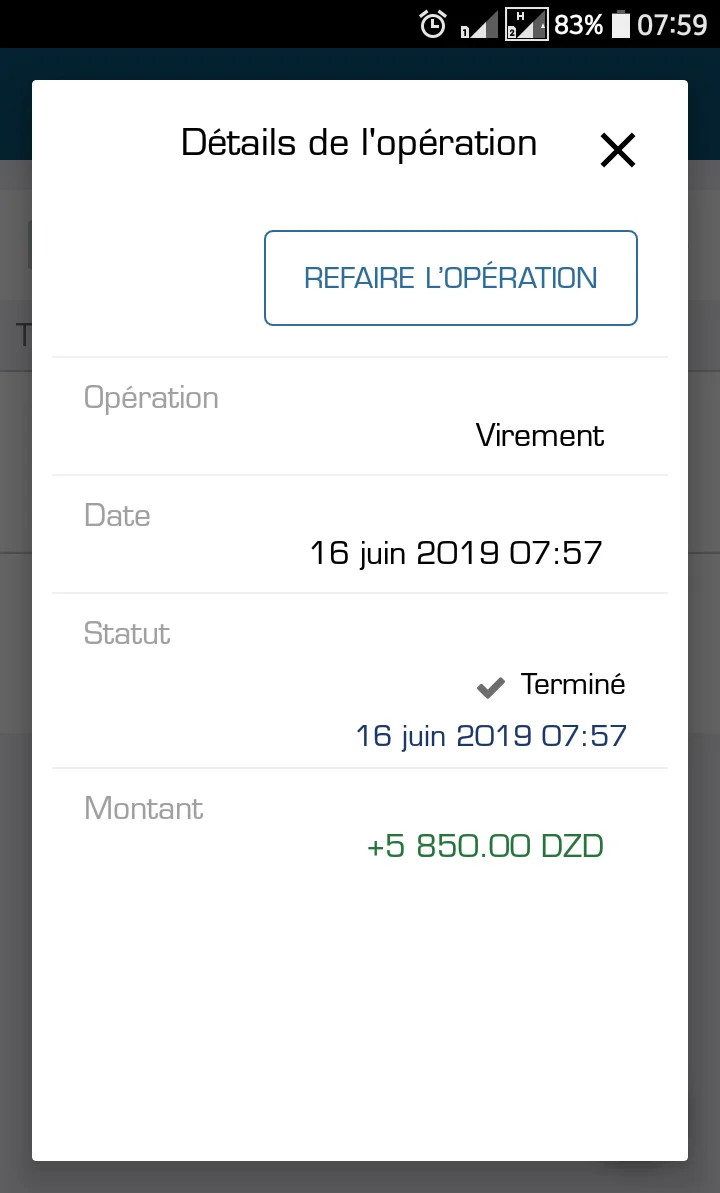Tap the Terminé status text

pyautogui.click(x=573, y=685)
